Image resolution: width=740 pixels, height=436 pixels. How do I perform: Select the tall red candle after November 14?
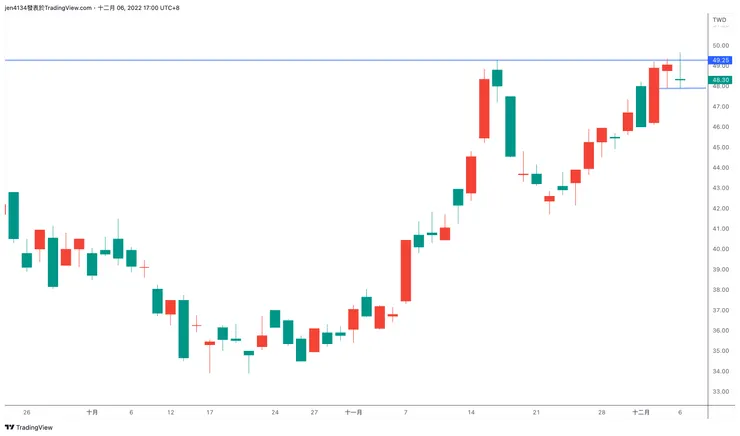[x=484, y=108]
